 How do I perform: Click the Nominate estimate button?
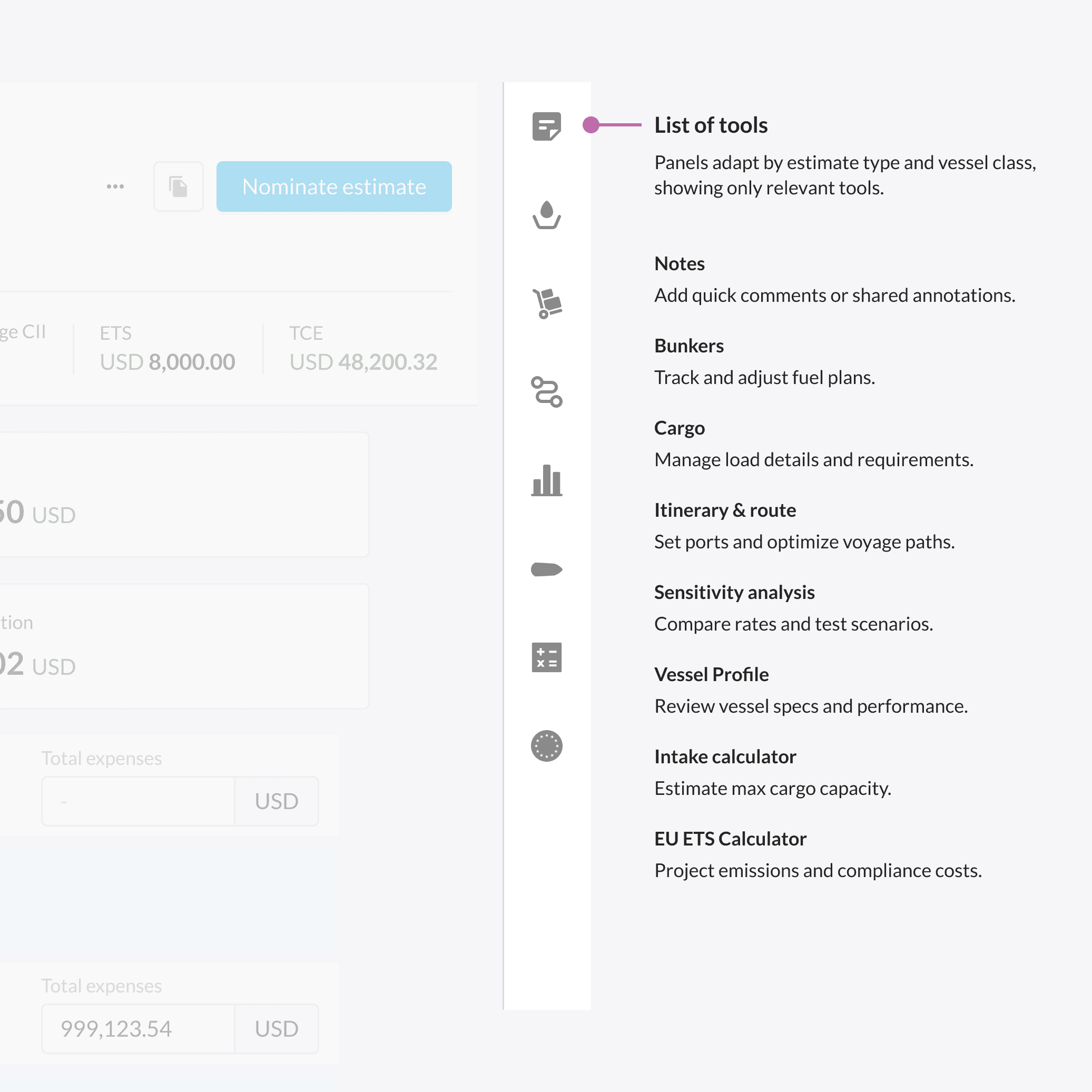pos(334,186)
